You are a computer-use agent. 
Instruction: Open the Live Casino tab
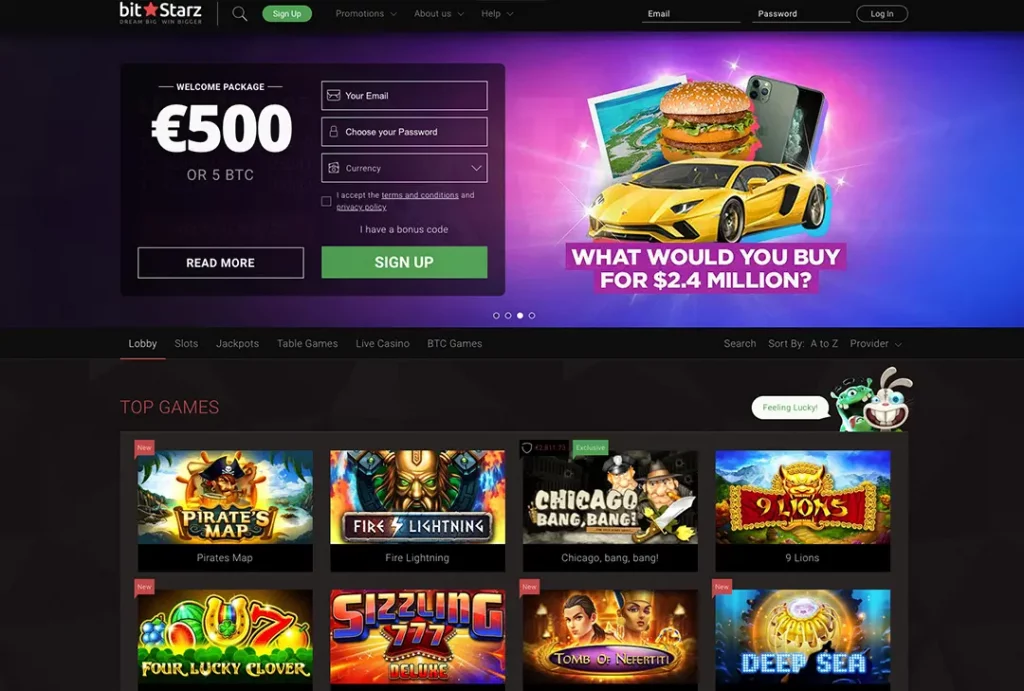point(383,344)
